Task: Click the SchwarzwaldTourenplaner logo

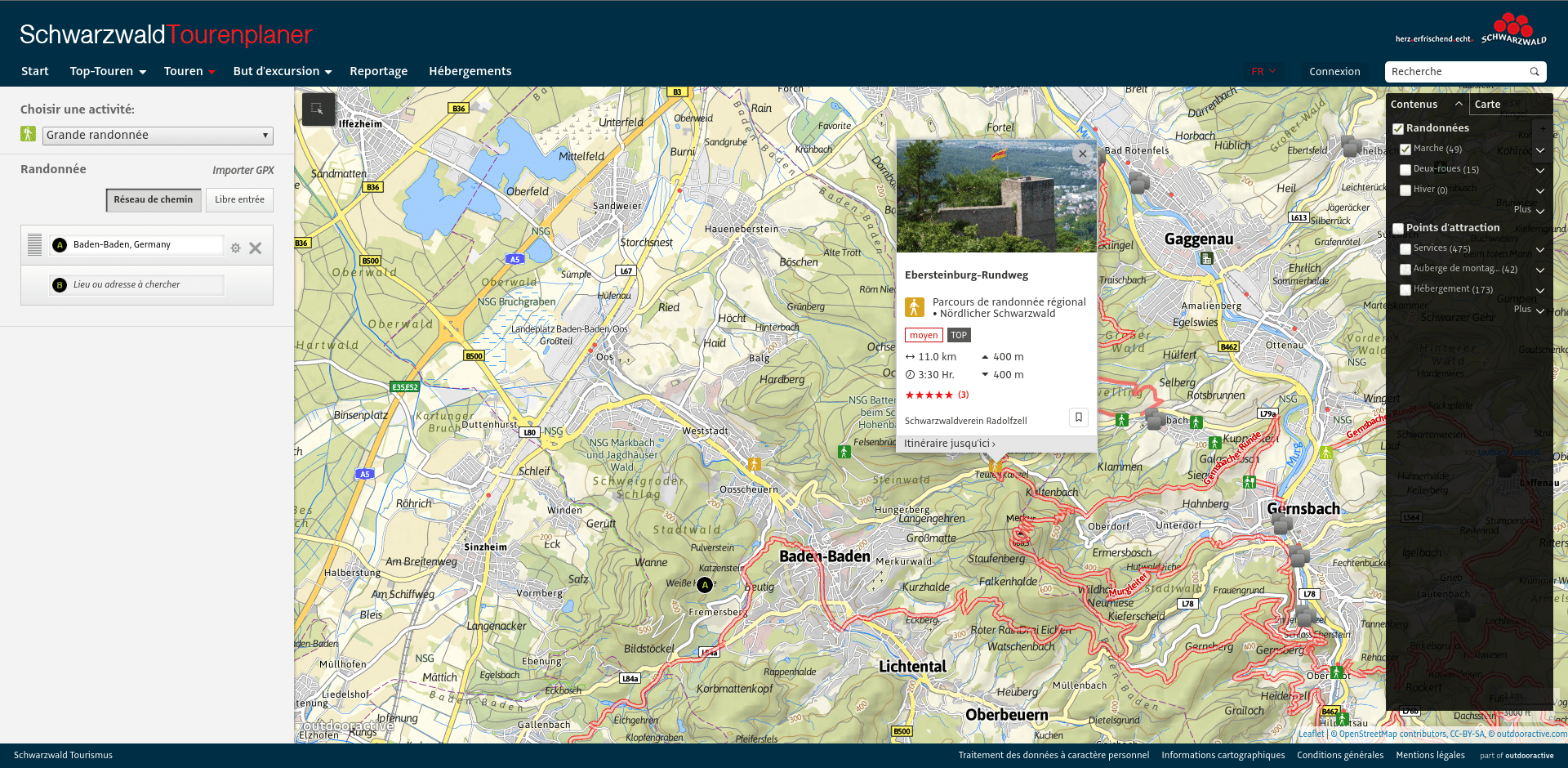Action: click(166, 34)
